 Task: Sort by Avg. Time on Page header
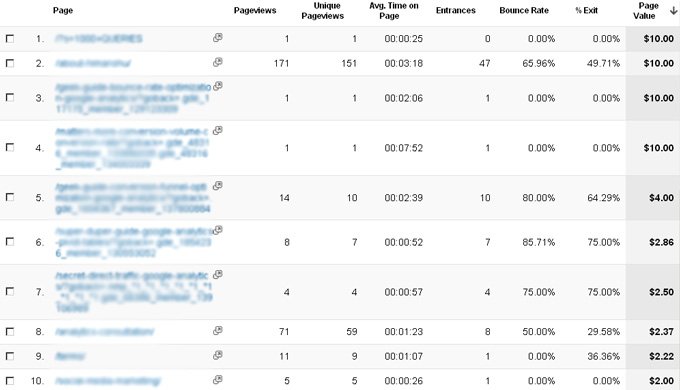click(x=394, y=11)
